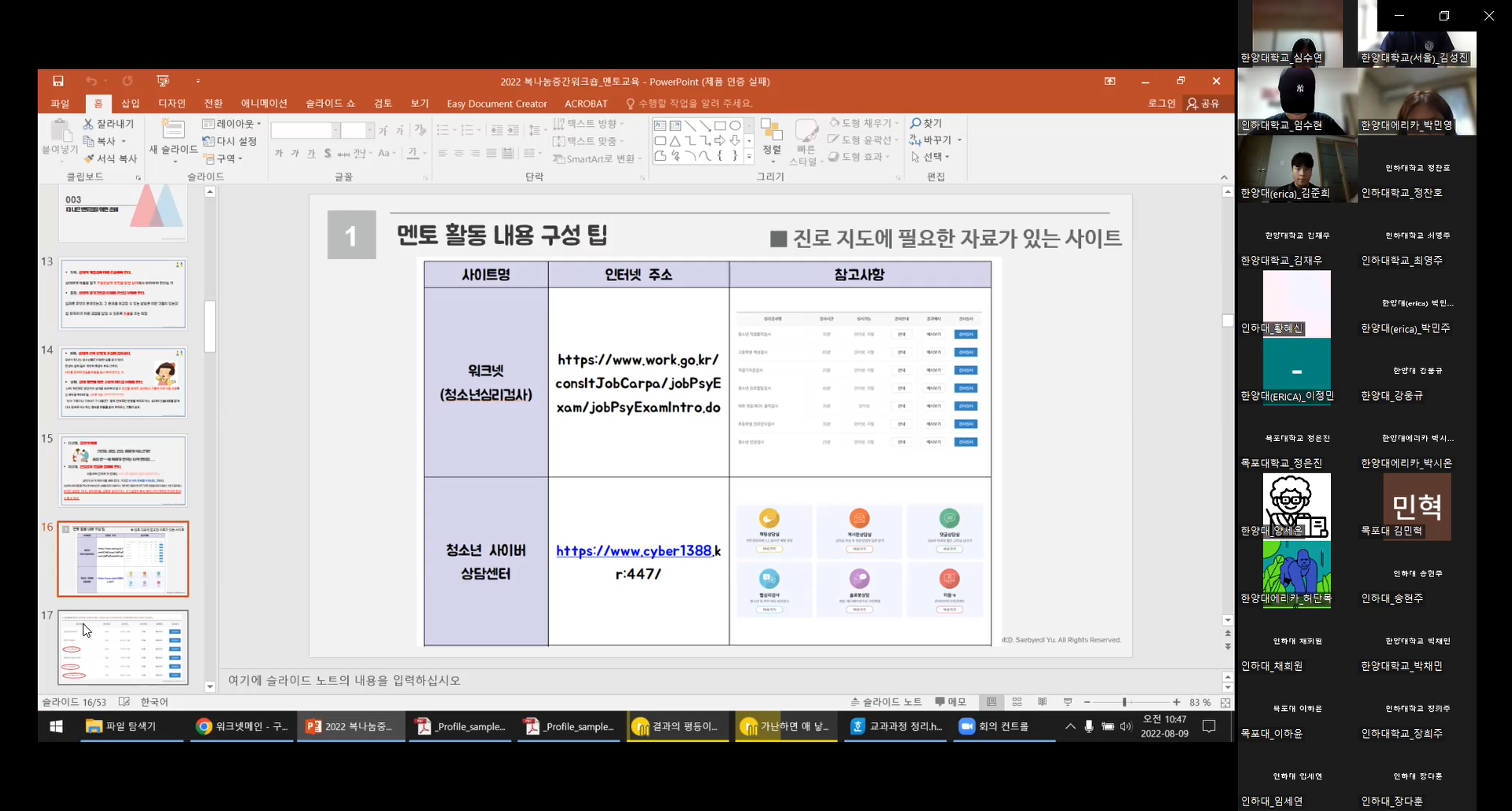Open the 검토 ribbon tab
This screenshot has width=1512, height=811.
(x=383, y=103)
